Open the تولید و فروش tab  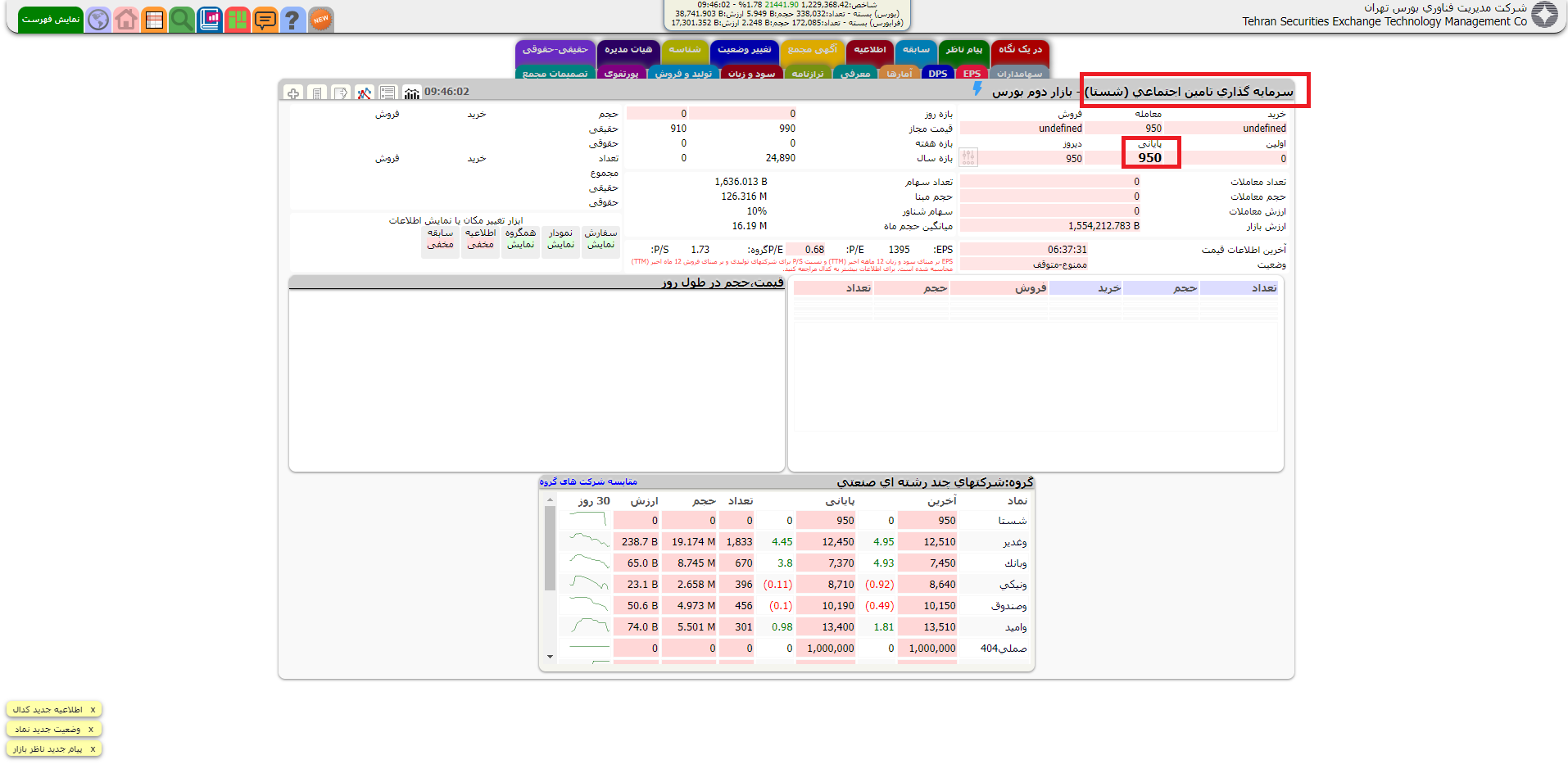(683, 74)
